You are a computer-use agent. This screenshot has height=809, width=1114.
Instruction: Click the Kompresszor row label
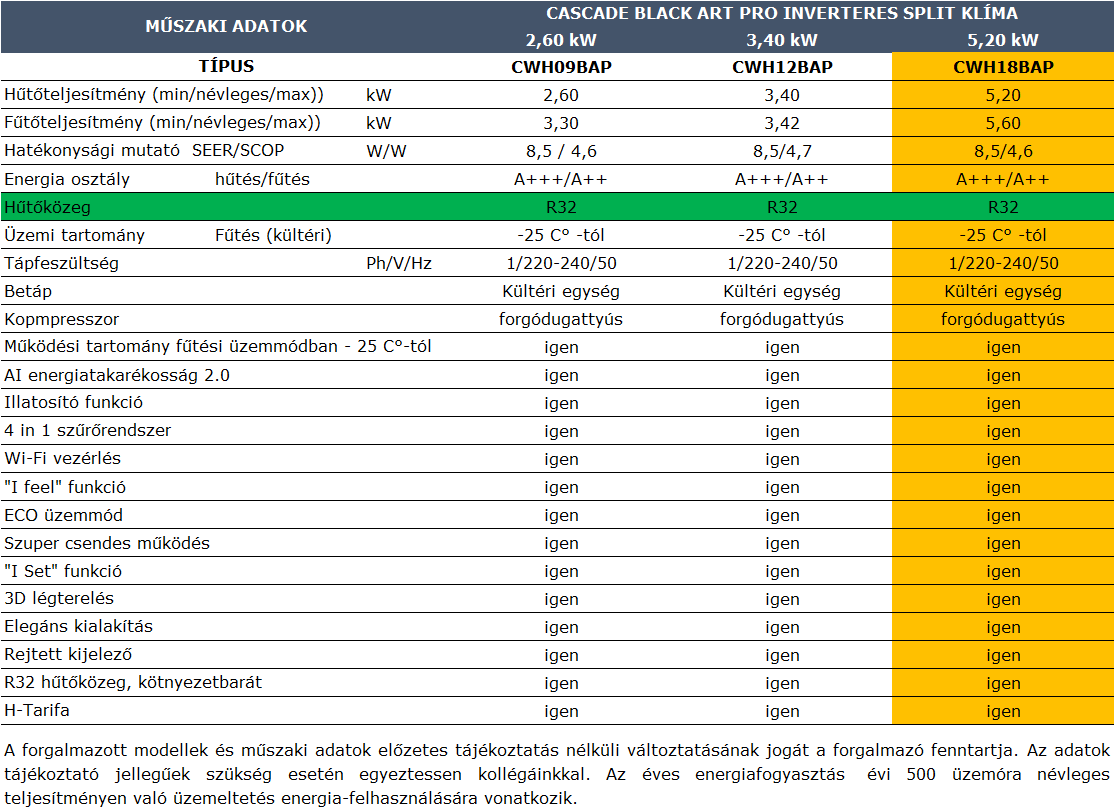(62, 319)
